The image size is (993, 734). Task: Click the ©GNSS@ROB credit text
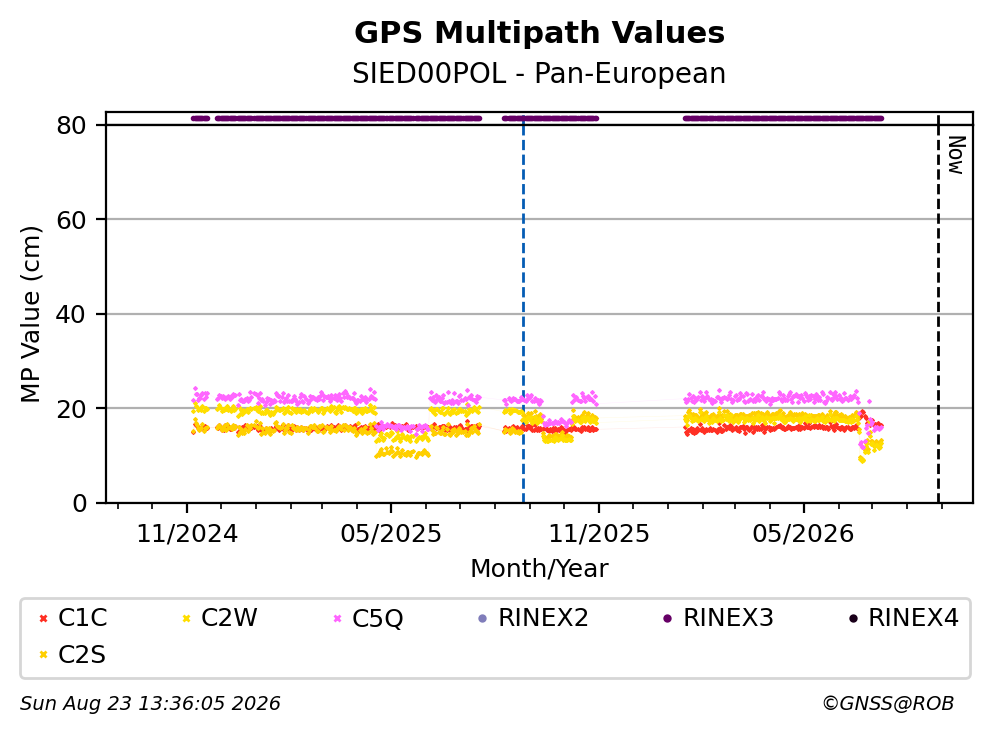pyautogui.click(x=888, y=704)
